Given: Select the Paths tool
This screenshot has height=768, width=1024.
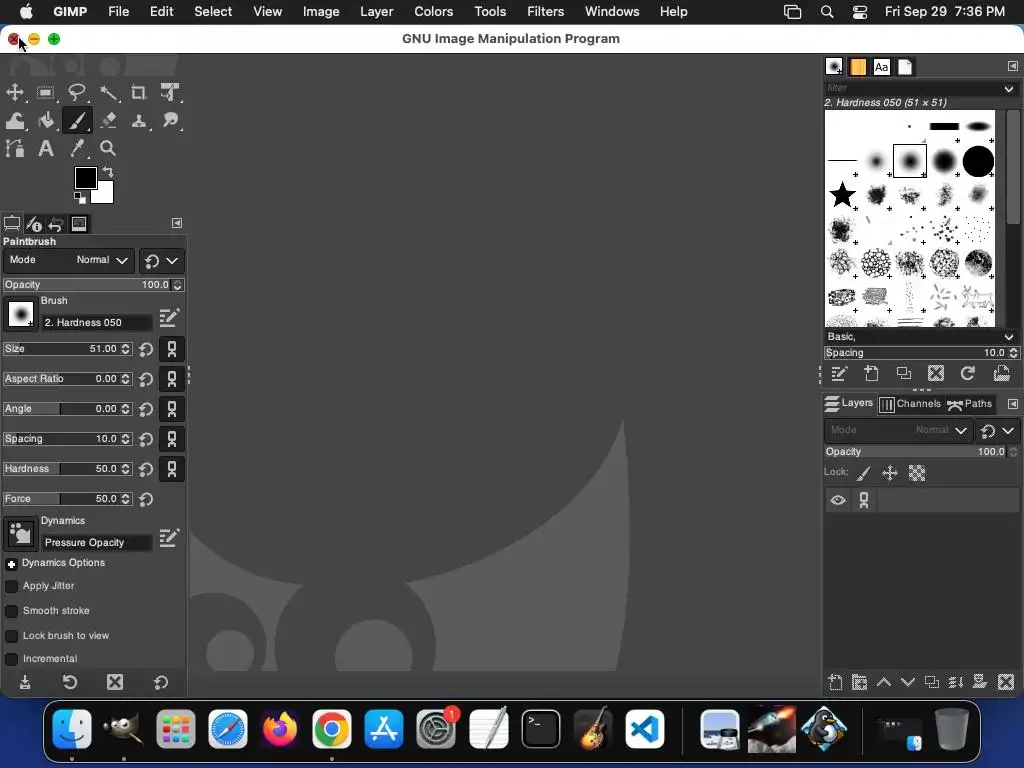Looking at the screenshot, I should coord(15,148).
